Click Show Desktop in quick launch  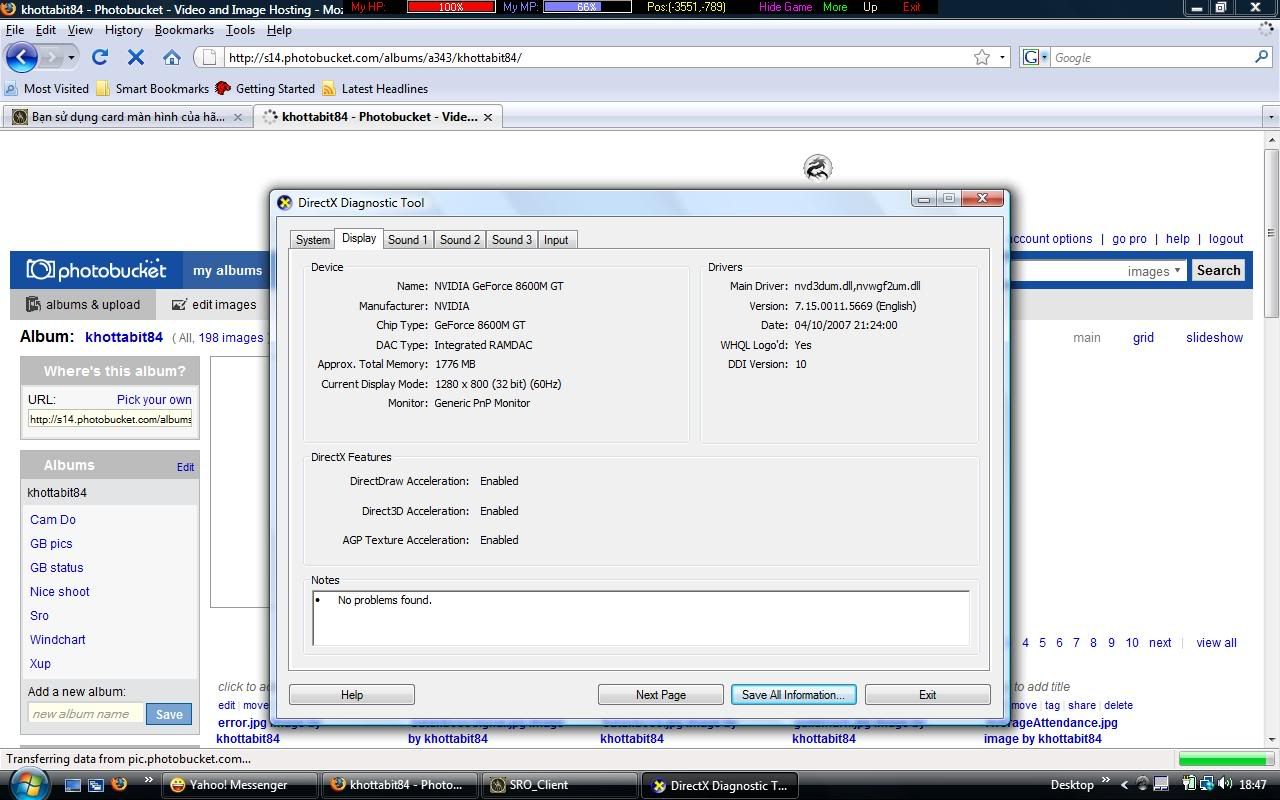(x=73, y=785)
